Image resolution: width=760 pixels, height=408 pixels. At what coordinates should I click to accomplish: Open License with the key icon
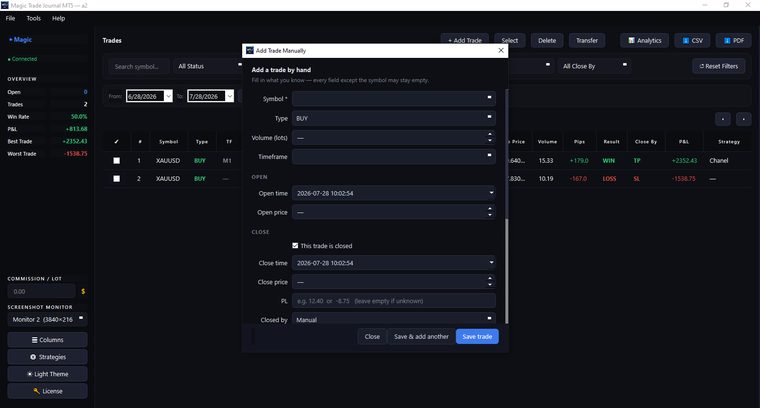pyautogui.click(x=48, y=391)
